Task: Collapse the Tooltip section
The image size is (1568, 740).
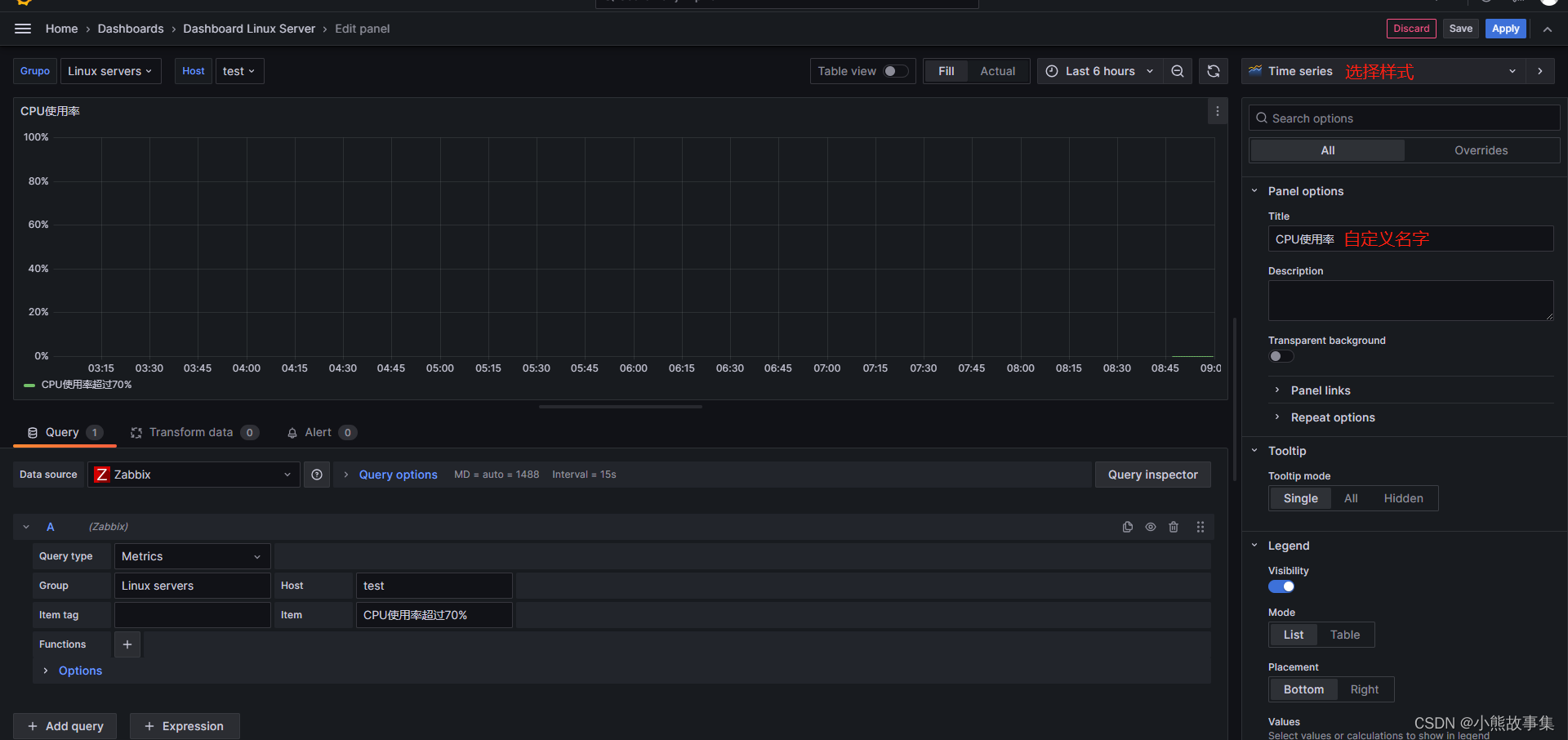Action: coord(1286,451)
